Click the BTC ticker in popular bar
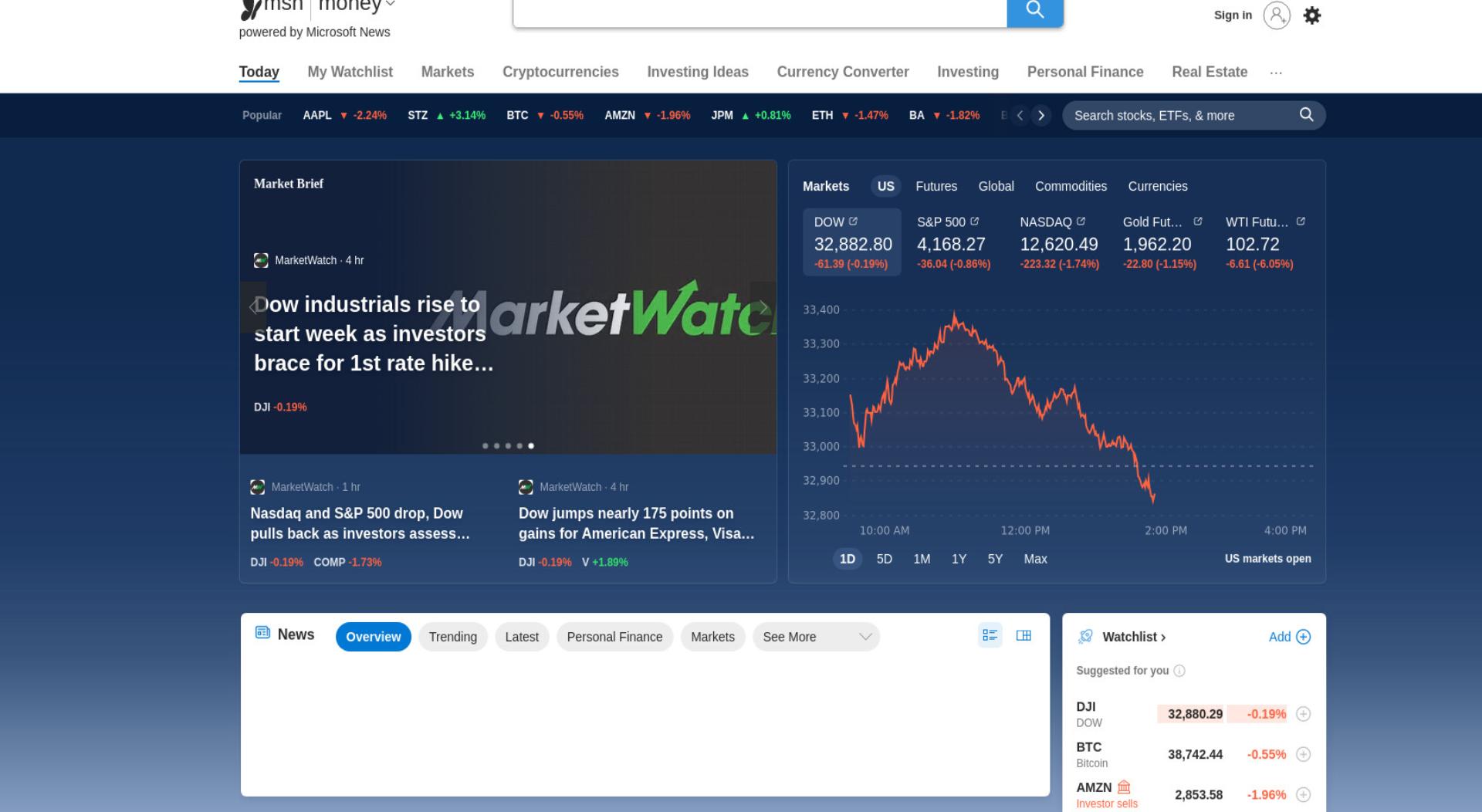The image size is (1482, 812). coord(545,116)
